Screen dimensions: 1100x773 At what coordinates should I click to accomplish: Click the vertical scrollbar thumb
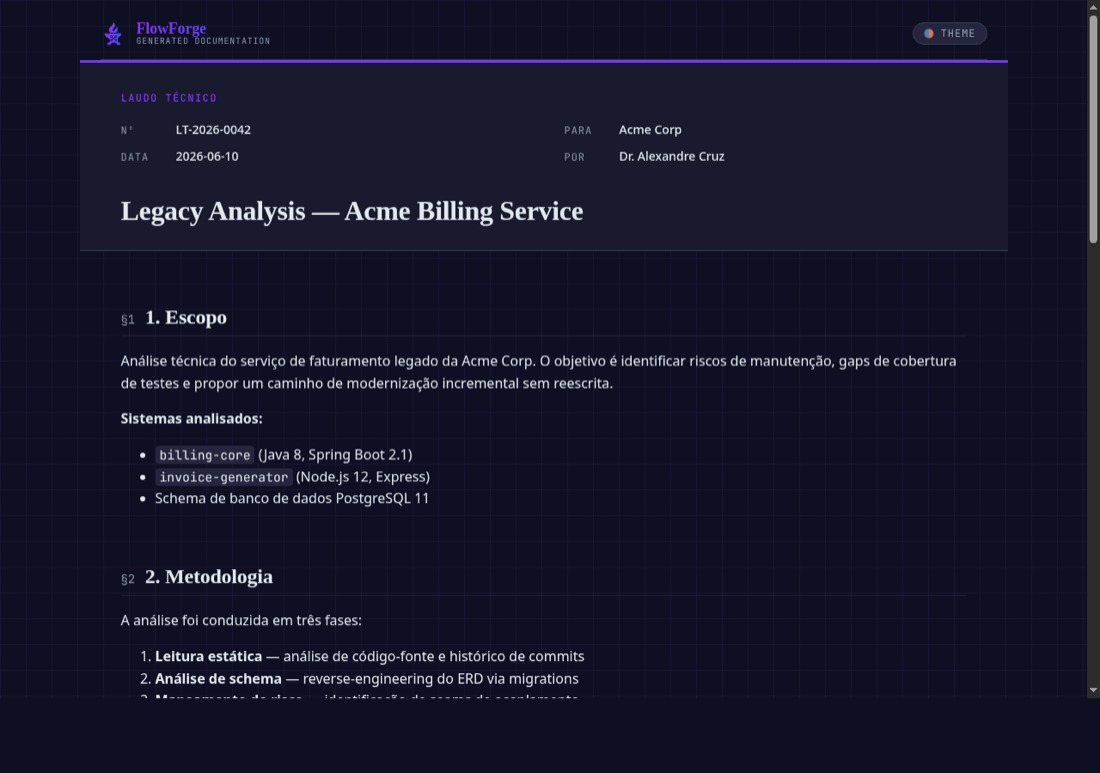pyautogui.click(x=1093, y=129)
